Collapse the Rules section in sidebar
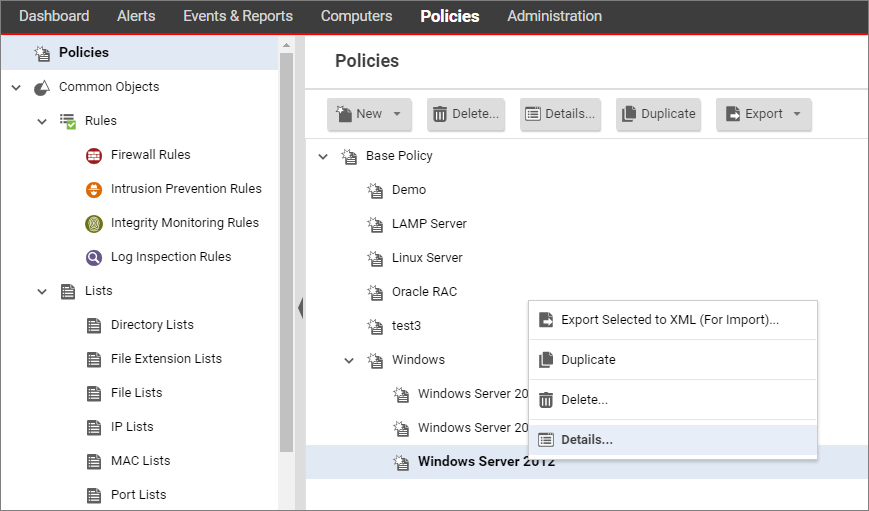The height and width of the screenshot is (511, 869). (x=42, y=121)
